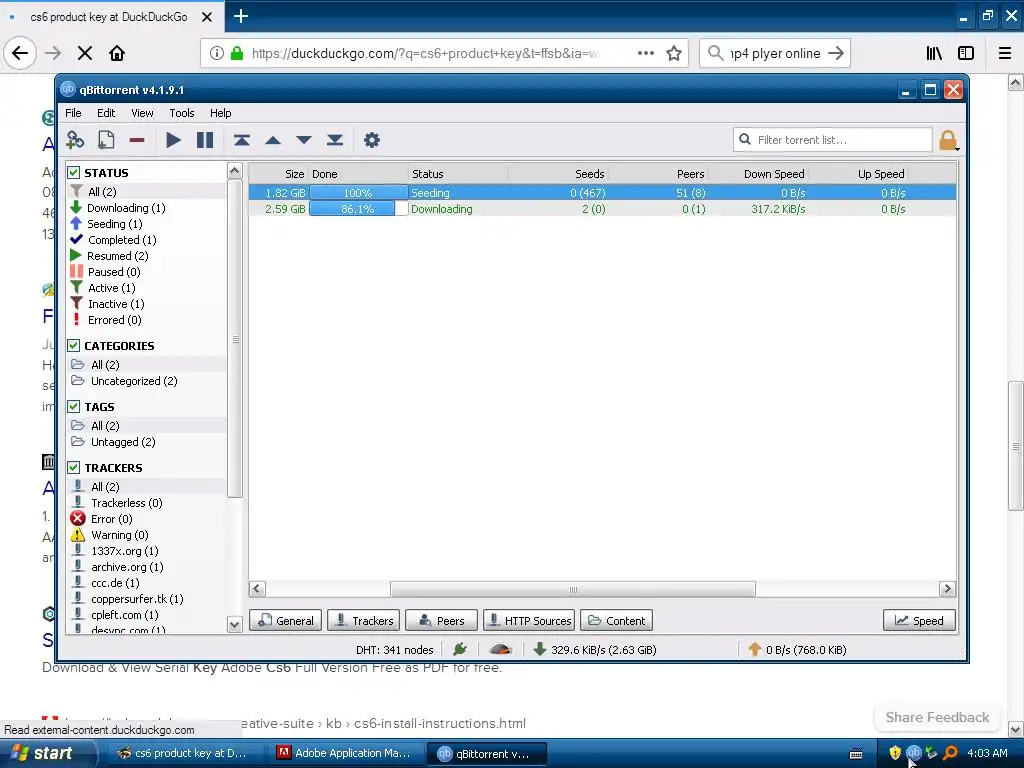The width and height of the screenshot is (1024, 768).
Task: Select the coppersurfer.tk (1) tracker
Action: 137,599
